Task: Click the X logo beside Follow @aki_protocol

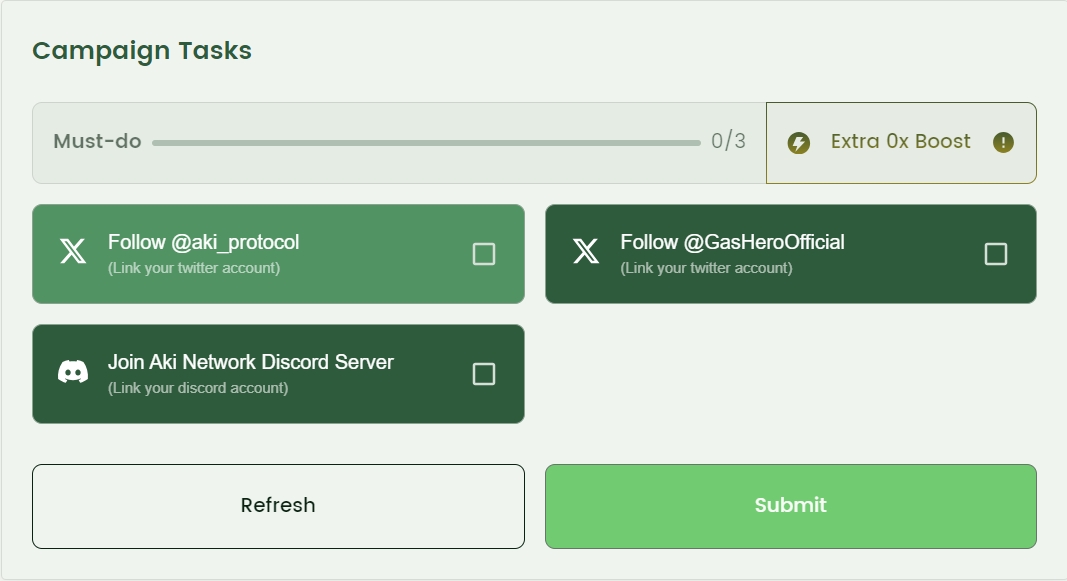Action: click(73, 251)
